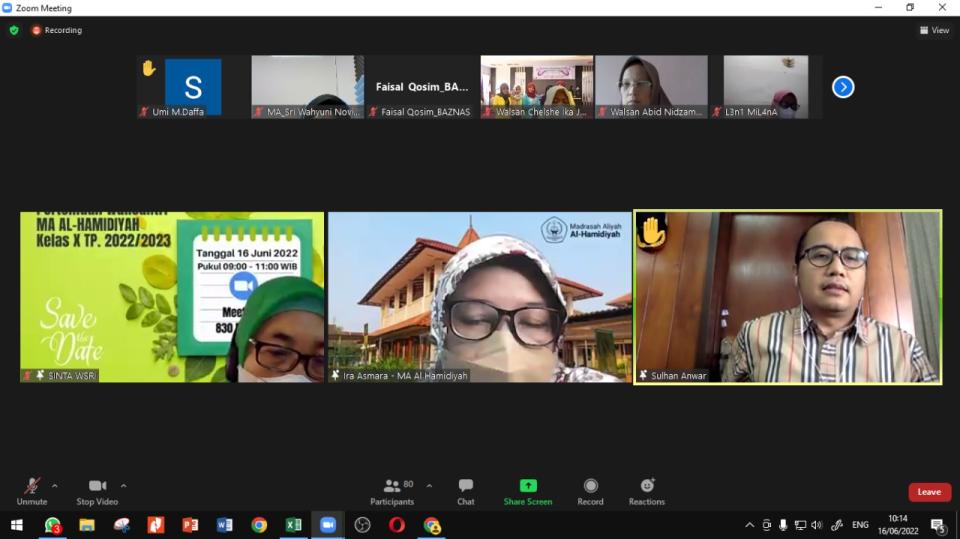Click the Record icon in the toolbar
Screen dimensions: 960x539
coord(590,490)
